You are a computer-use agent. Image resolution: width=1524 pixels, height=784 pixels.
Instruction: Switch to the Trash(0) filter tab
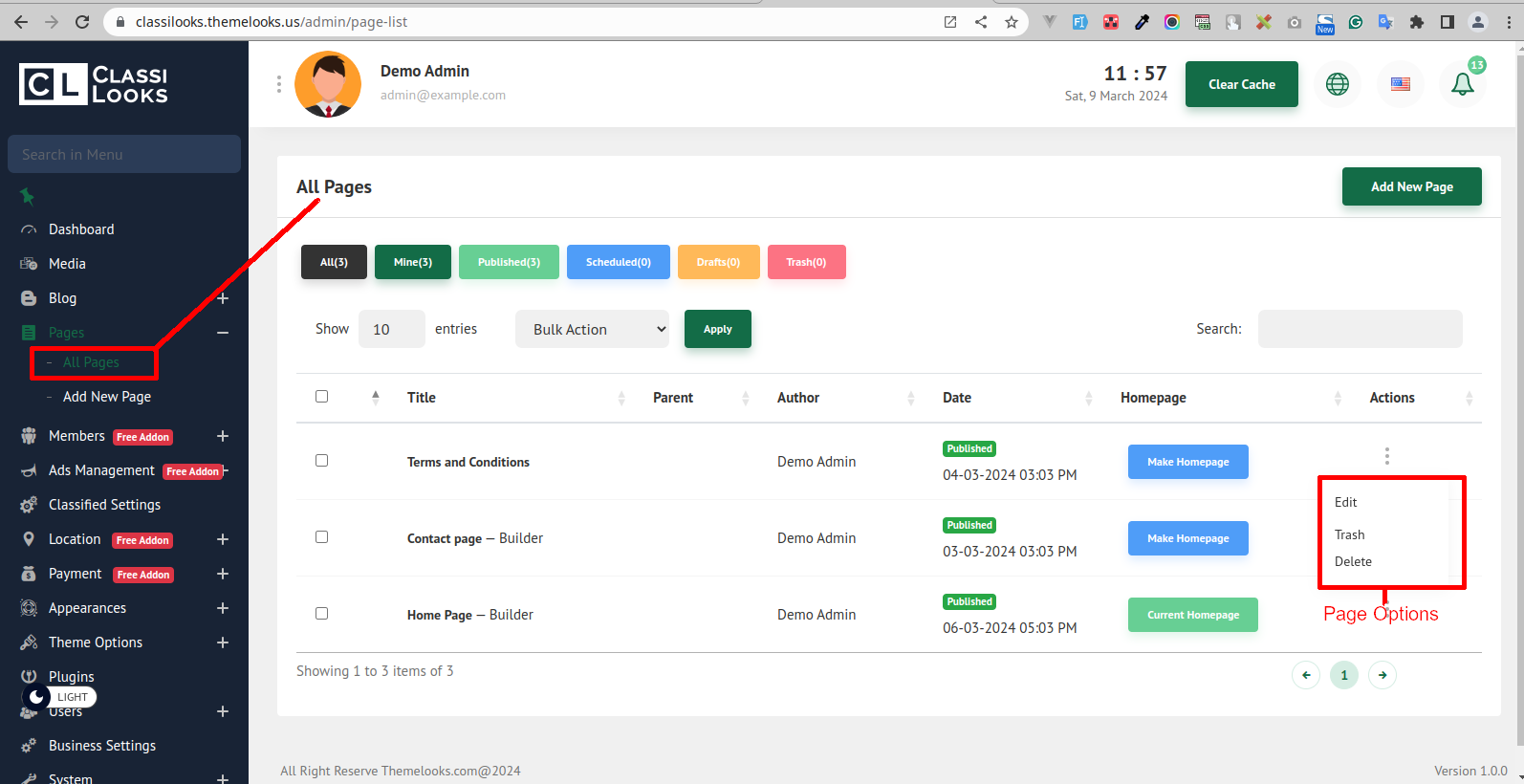806,262
